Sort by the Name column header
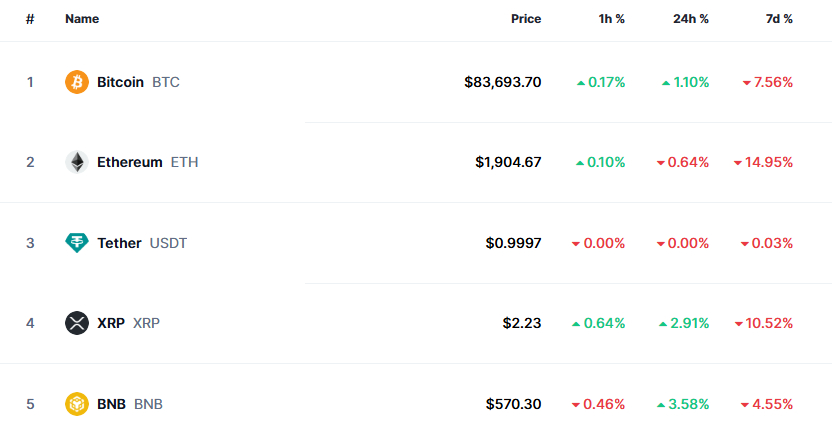 (x=82, y=19)
